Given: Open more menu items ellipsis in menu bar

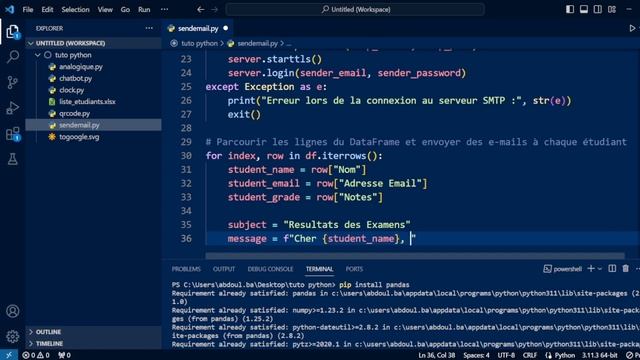Looking at the screenshot, I should [164, 9].
